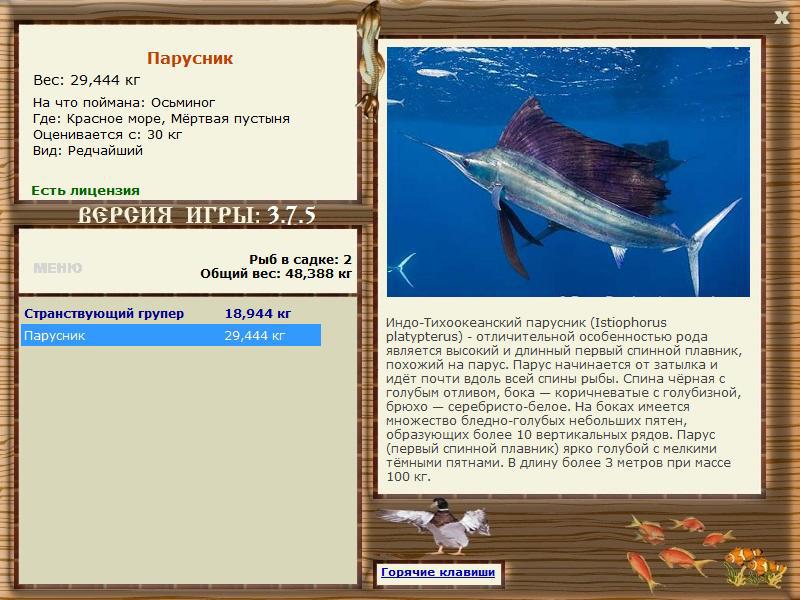Click the Рыб в садке: 2 counter
The image size is (800, 600).
300,260
